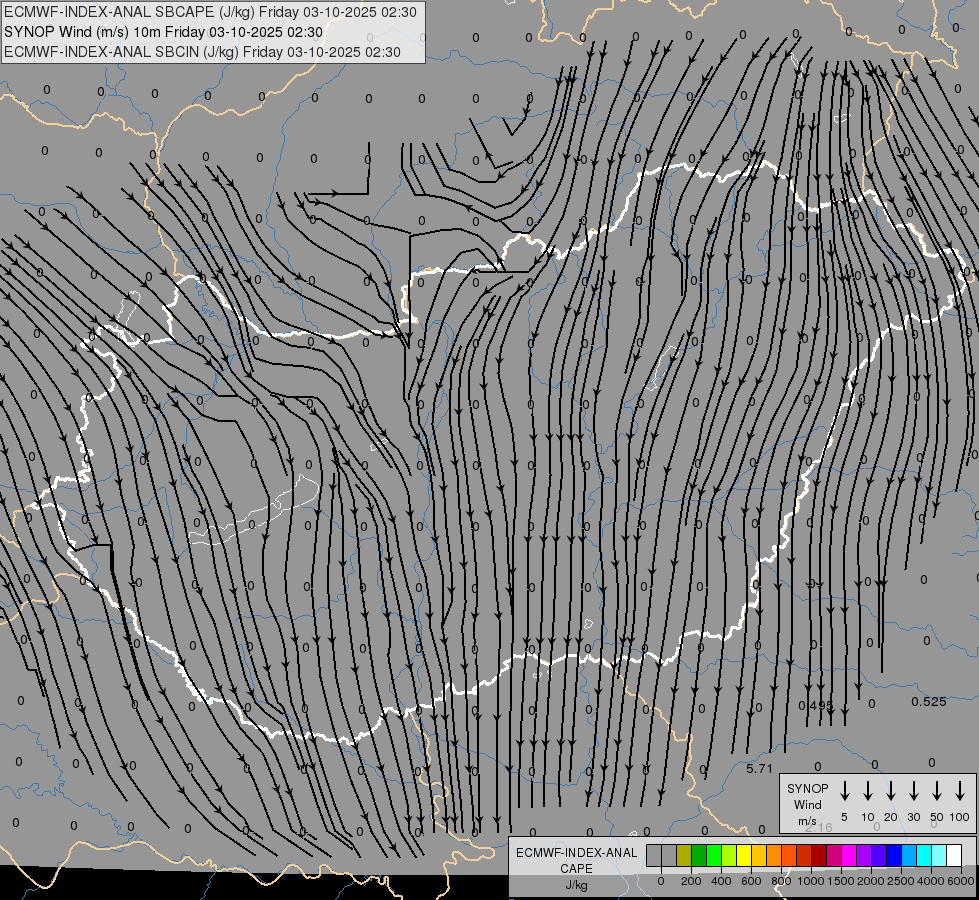Click the 30 m/s wind arrow in the legend
Screen dimensions: 979x900
pos(914,791)
